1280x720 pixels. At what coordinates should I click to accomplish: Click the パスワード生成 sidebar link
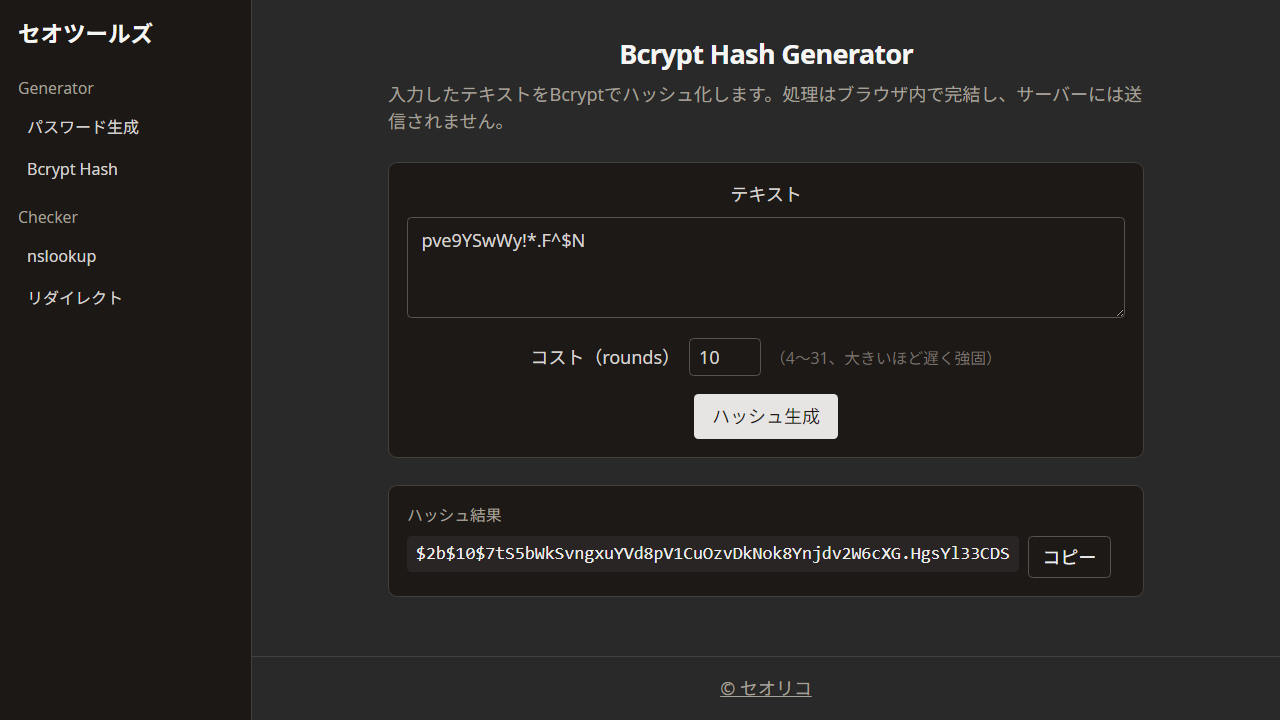pos(83,127)
